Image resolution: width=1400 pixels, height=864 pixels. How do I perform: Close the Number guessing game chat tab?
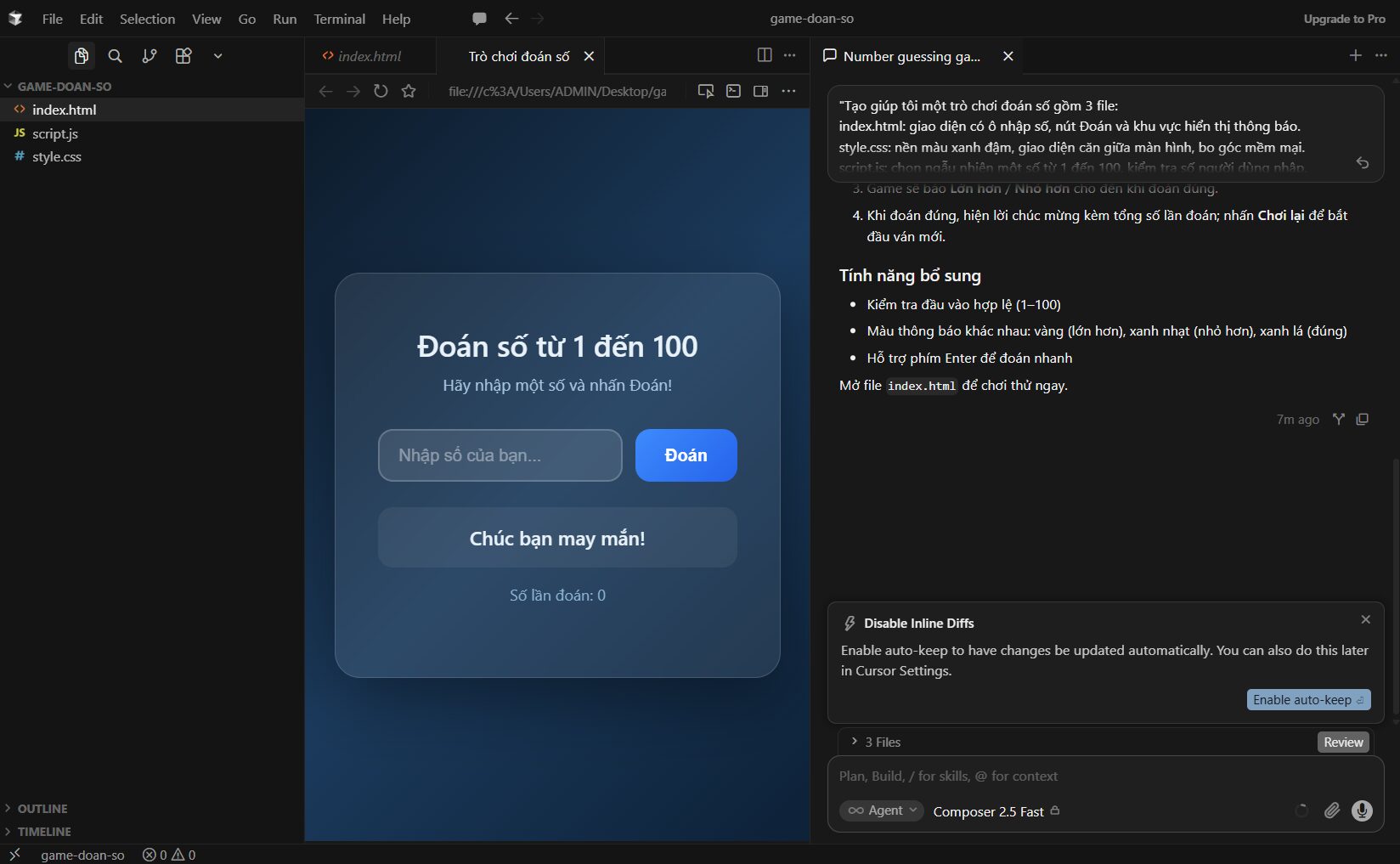tap(1008, 56)
